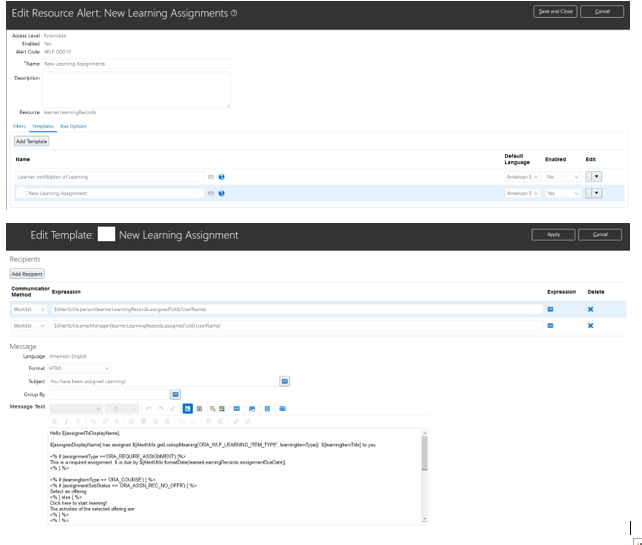Switch to the Run Options tab
This screenshot has height=545, width=642.
[x=73, y=126]
